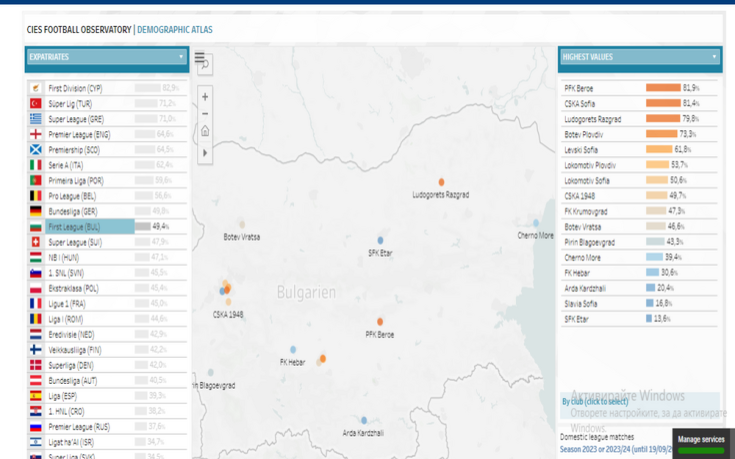
Task: Click the Manage services button
Action: click(x=701, y=440)
